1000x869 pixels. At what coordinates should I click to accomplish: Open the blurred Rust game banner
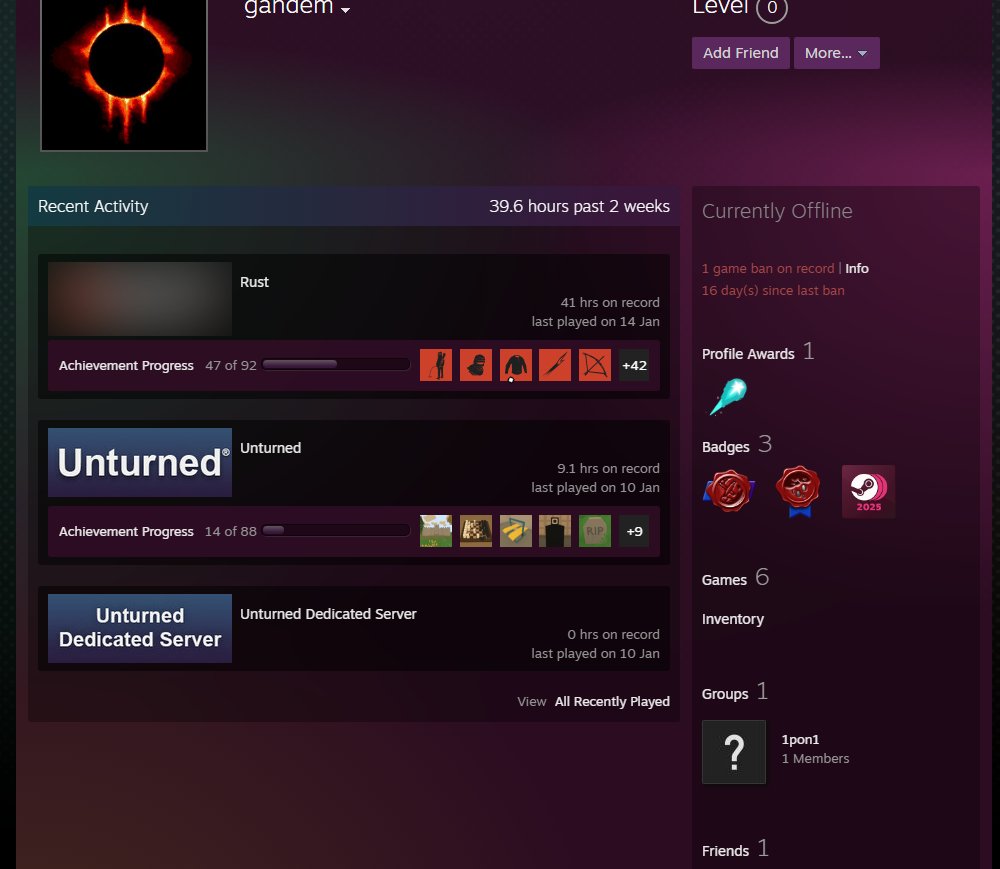click(140, 299)
